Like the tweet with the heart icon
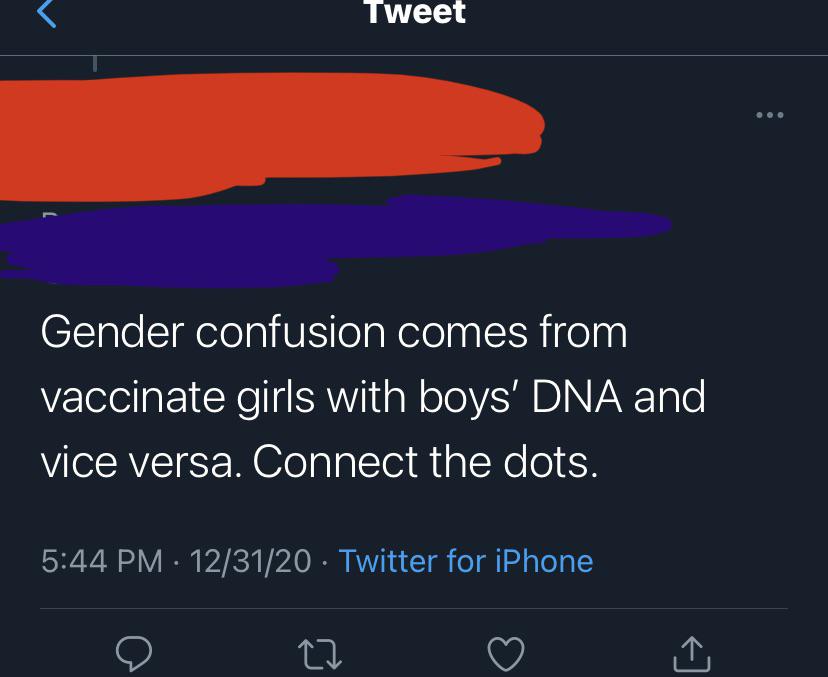 [505, 653]
